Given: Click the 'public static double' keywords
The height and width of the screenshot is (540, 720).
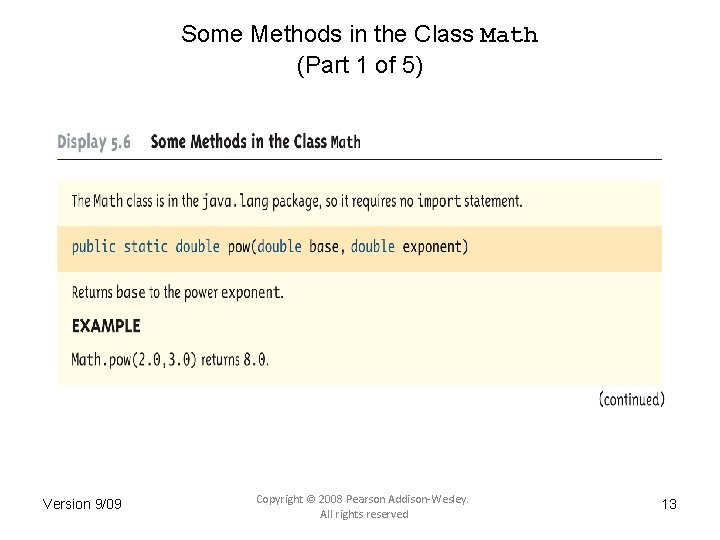Looking at the screenshot, I should tap(145, 246).
